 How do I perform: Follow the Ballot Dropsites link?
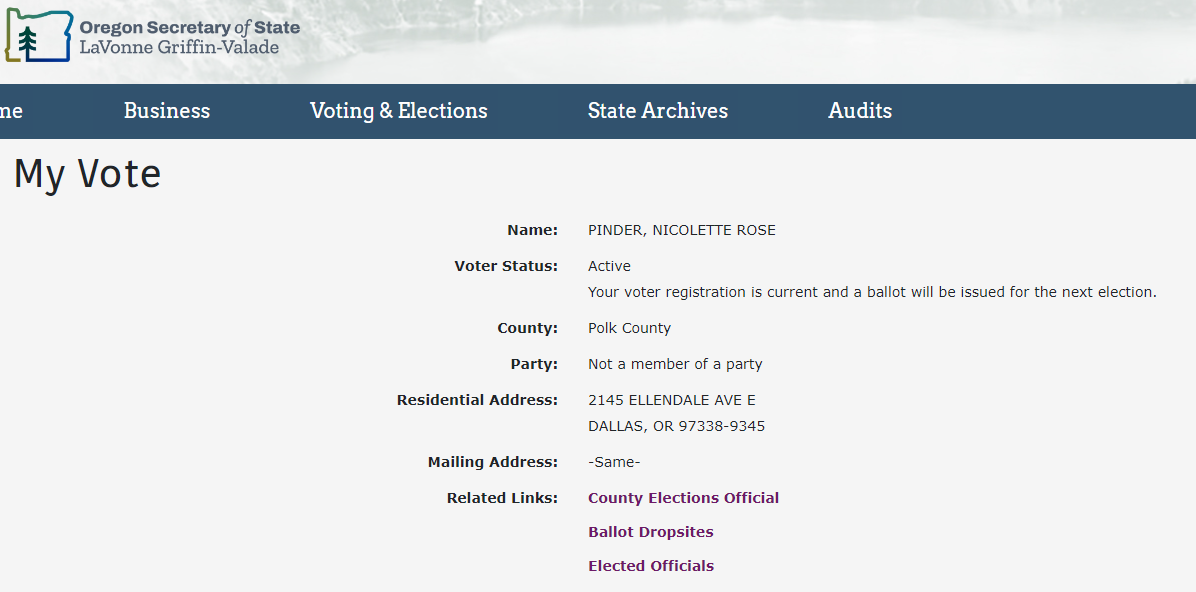click(x=650, y=532)
